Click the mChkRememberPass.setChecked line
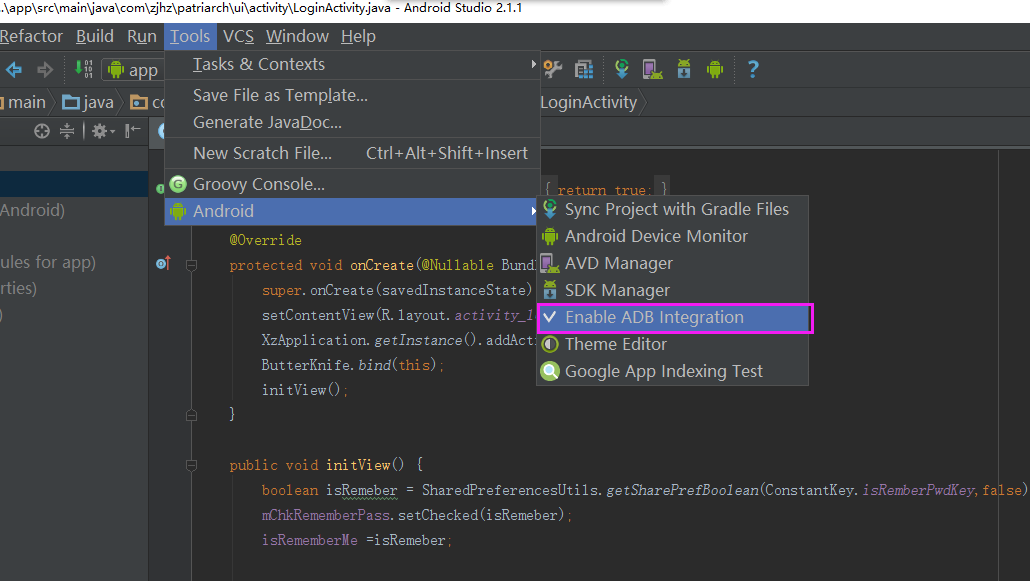 (416, 515)
